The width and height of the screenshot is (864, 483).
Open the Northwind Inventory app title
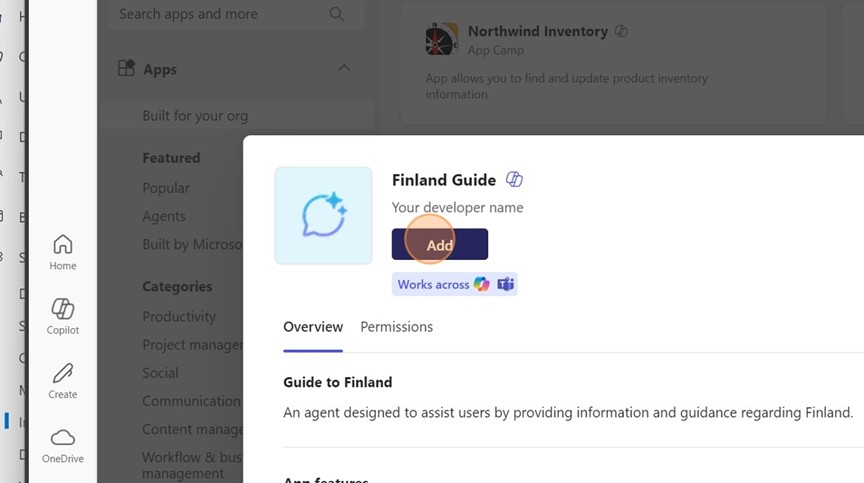click(538, 31)
